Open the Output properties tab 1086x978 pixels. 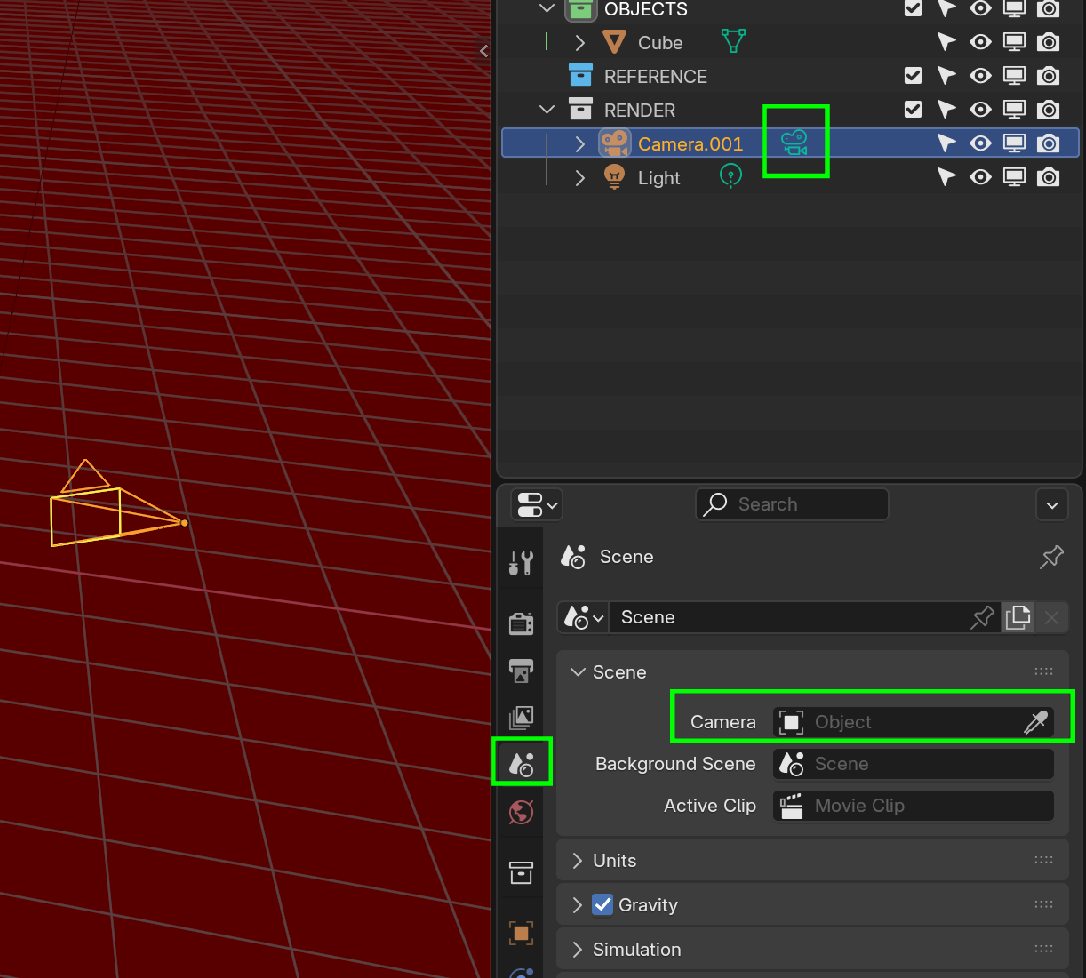[x=521, y=671]
